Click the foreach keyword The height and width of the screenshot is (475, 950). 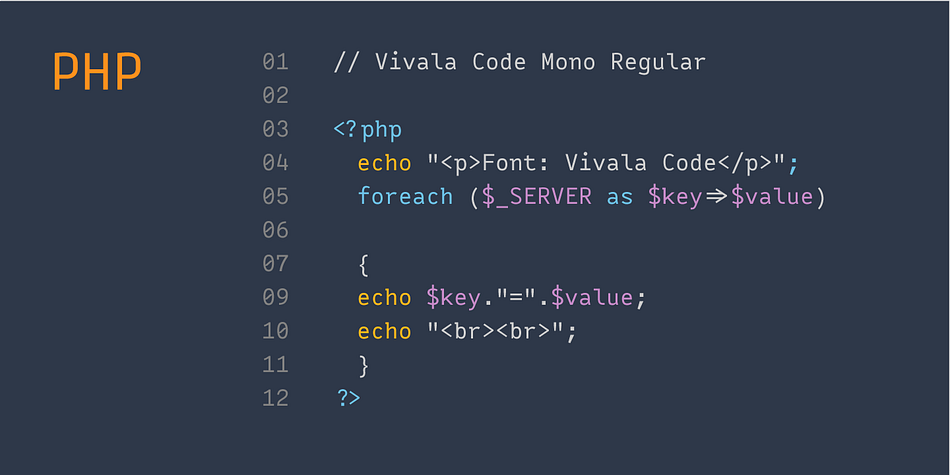[x=405, y=196]
